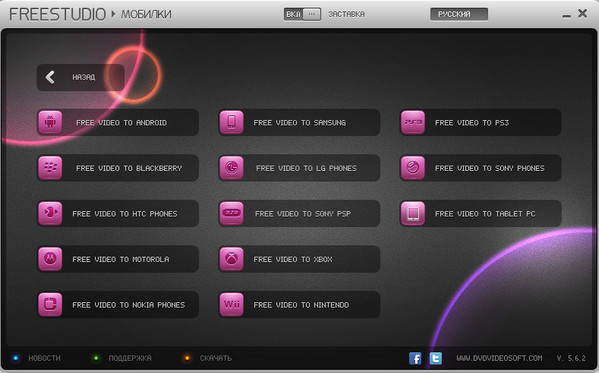Open Free Video to Android label
The height and width of the screenshot is (373, 599).
pos(121,123)
